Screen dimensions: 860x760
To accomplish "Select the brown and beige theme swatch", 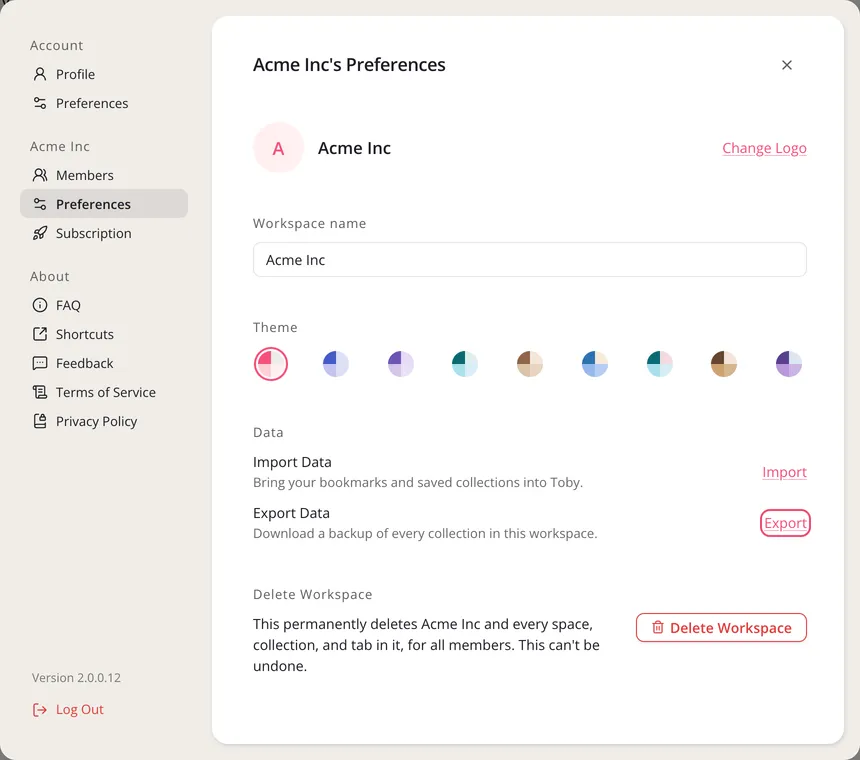I will pyautogui.click(x=530, y=364).
